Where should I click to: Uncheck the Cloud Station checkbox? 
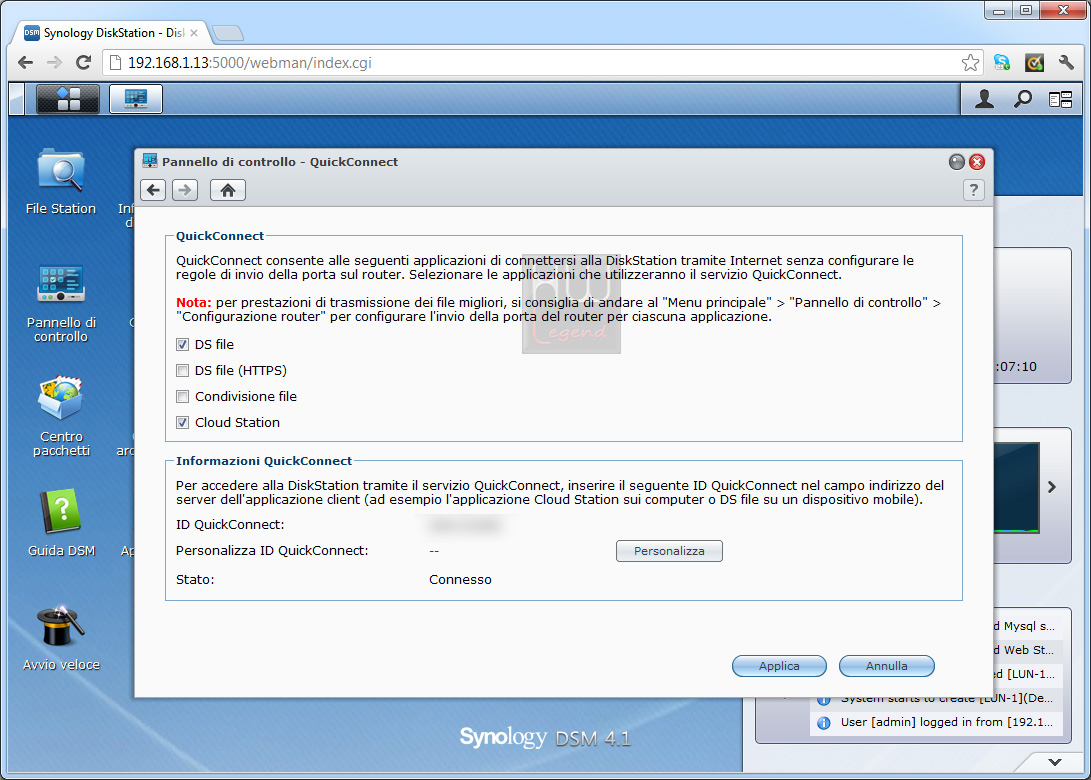click(182, 422)
